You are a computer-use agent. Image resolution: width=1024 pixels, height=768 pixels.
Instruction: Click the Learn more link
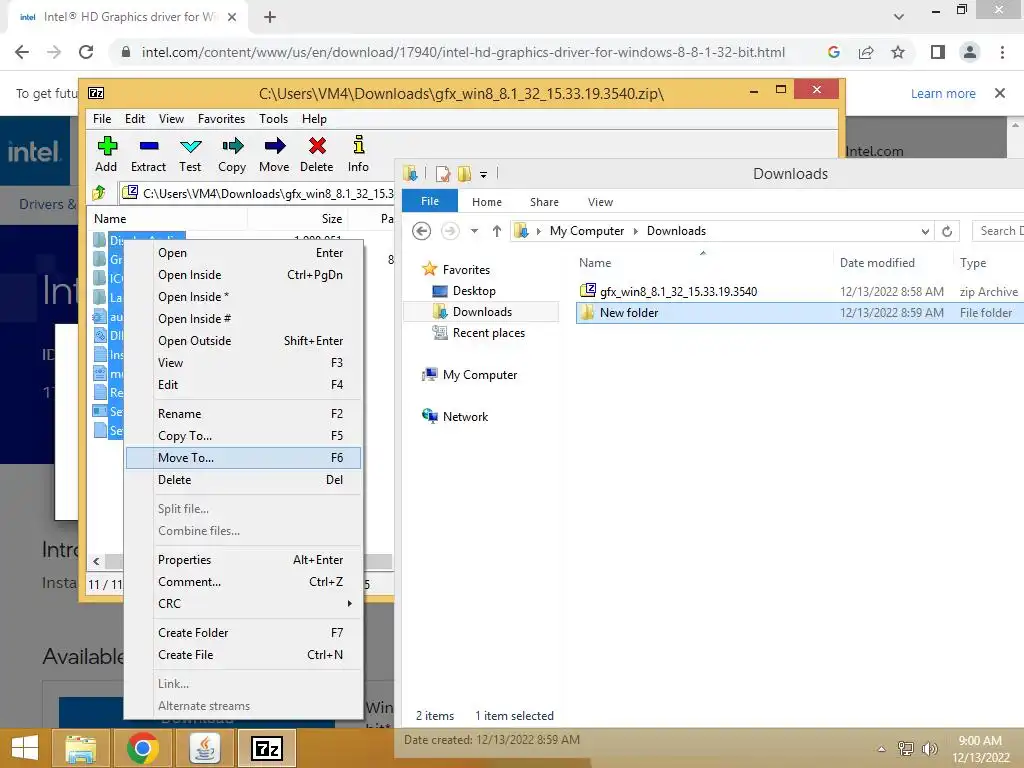(x=943, y=93)
